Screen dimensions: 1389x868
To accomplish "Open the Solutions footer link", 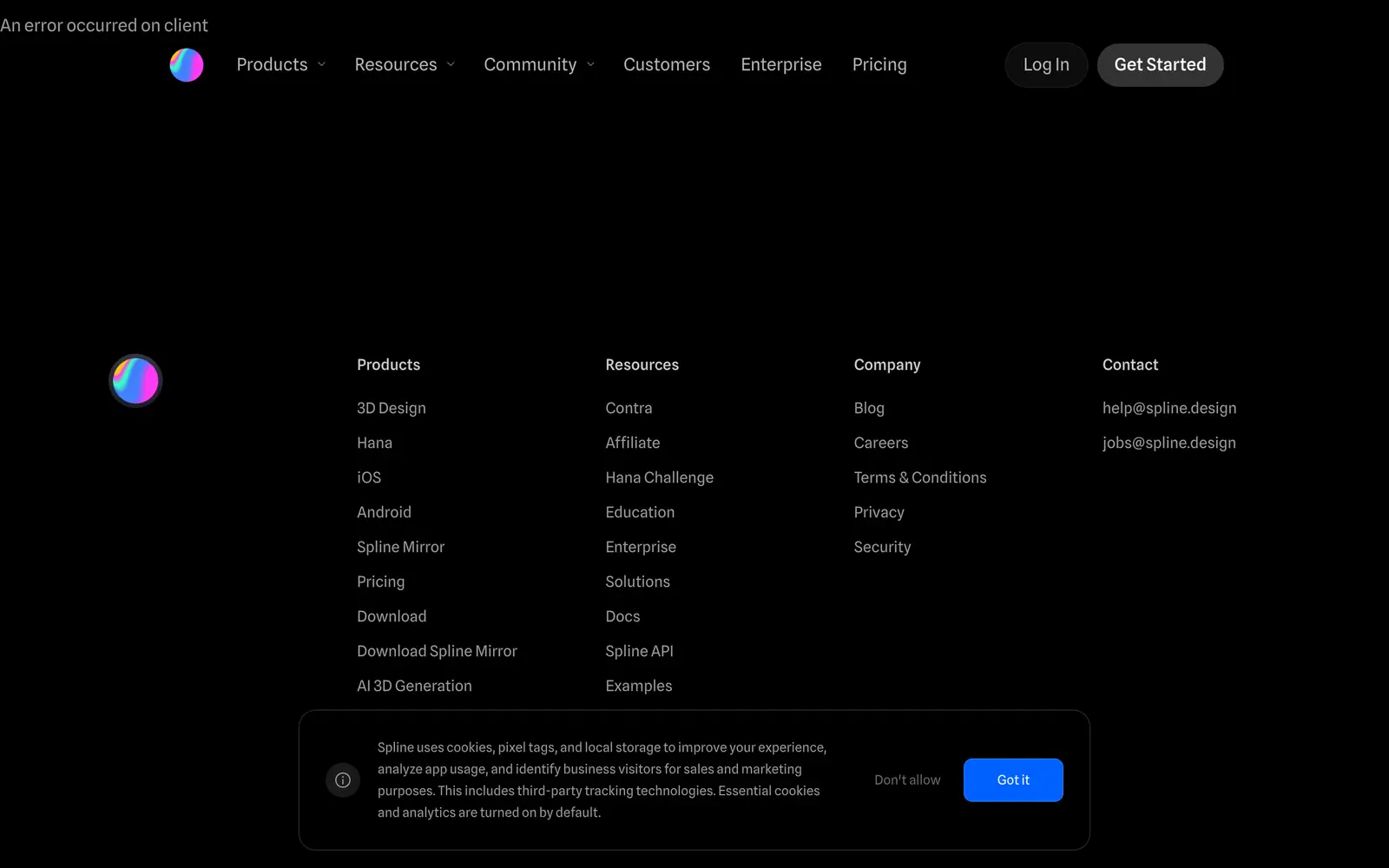I will click(x=638, y=582).
